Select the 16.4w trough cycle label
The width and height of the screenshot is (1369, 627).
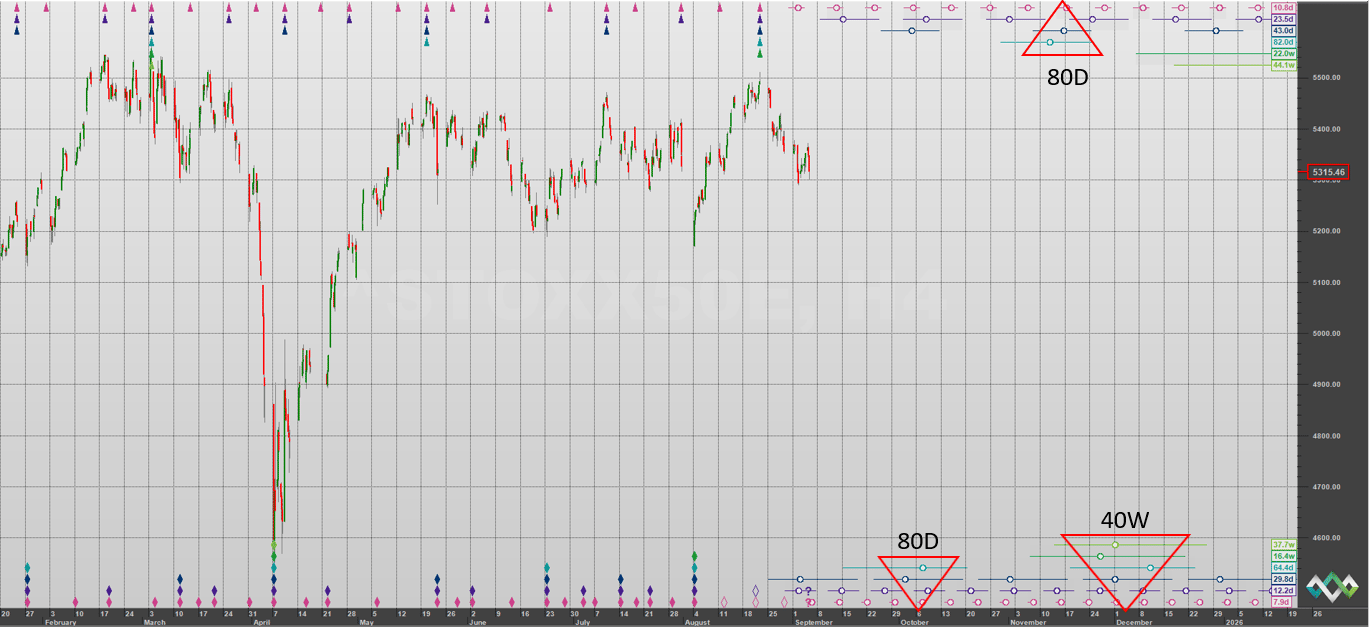[x=1283, y=556]
